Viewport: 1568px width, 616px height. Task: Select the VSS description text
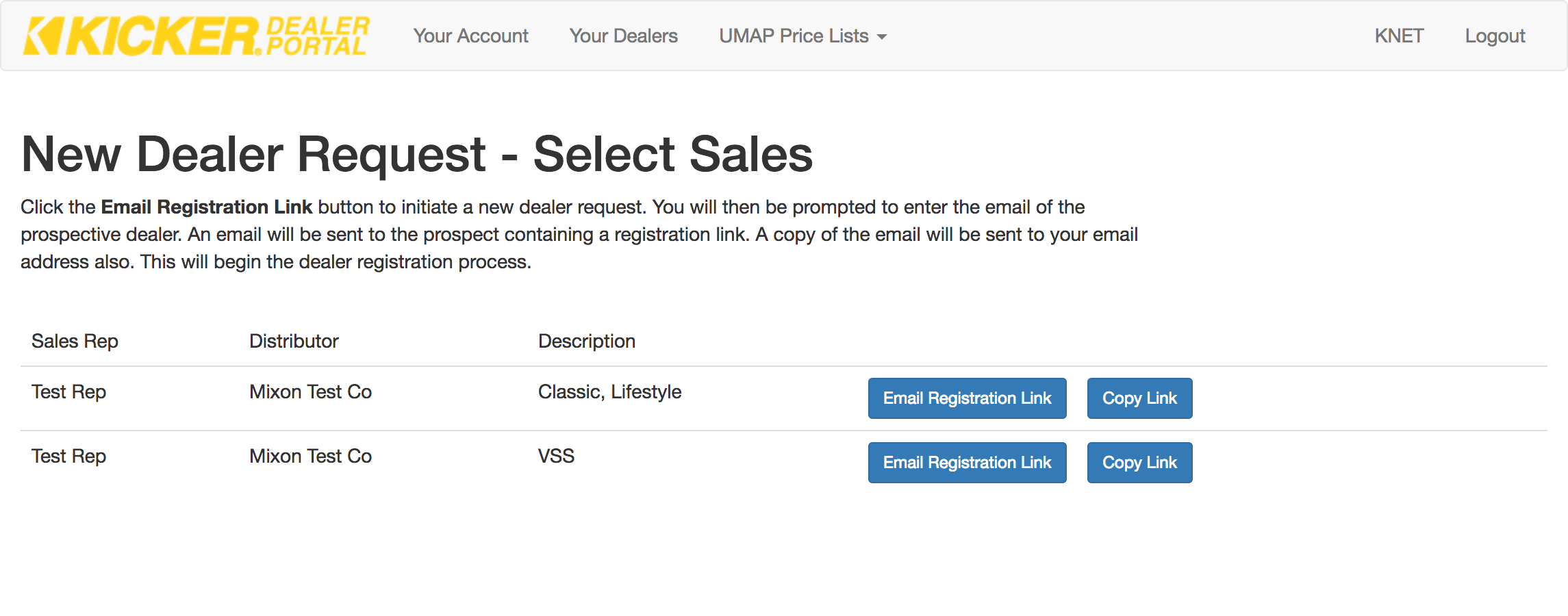(x=556, y=456)
